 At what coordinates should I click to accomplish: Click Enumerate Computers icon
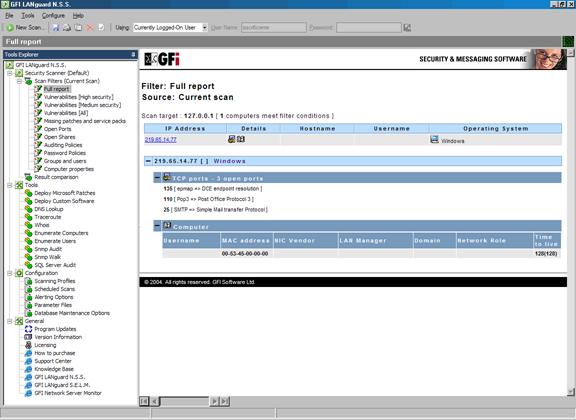pyautogui.click(x=28, y=233)
